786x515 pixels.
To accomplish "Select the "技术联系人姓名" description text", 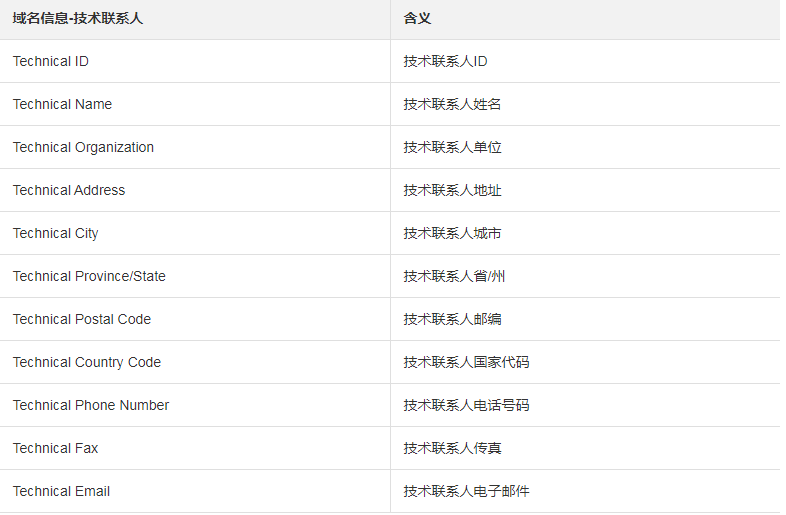I will [452, 105].
